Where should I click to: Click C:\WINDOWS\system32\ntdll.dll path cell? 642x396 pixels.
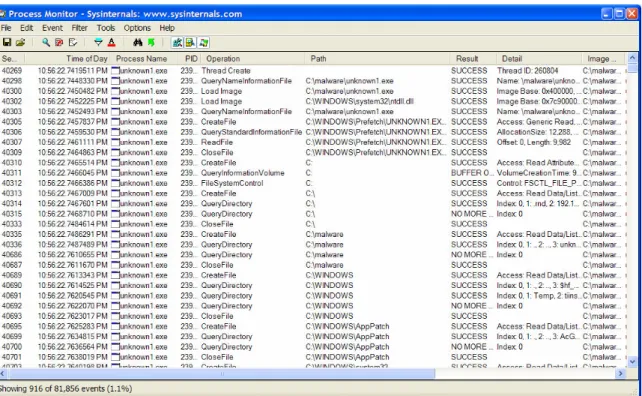(359, 101)
